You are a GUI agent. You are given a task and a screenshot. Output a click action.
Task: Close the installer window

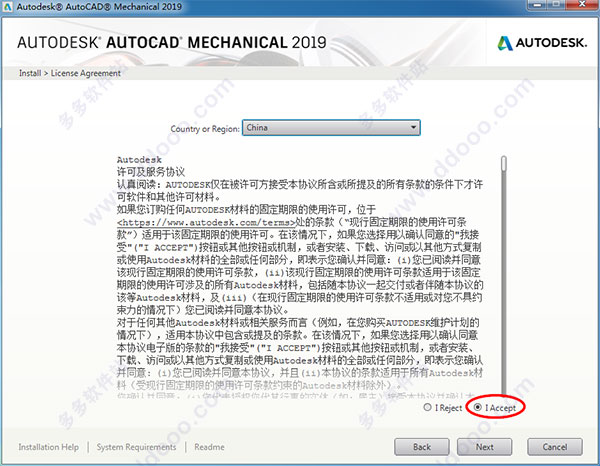point(582,5)
